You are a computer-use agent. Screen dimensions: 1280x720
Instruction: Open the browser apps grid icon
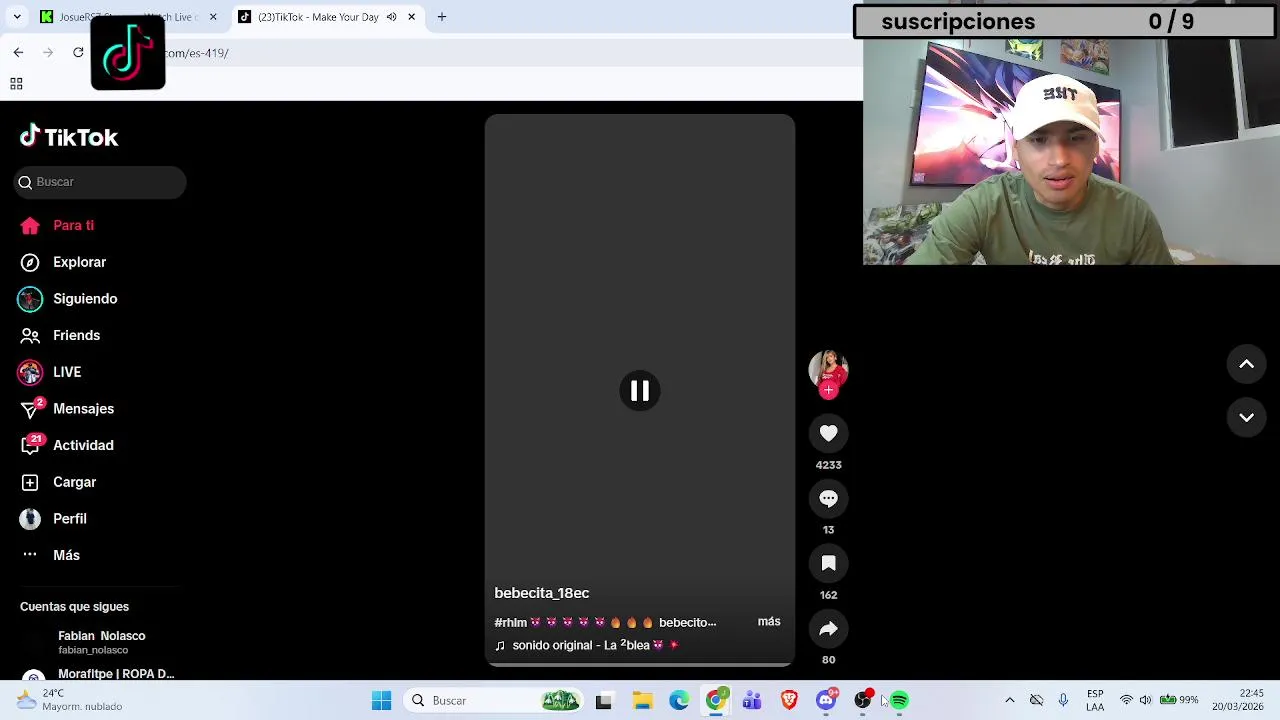[x=16, y=84]
